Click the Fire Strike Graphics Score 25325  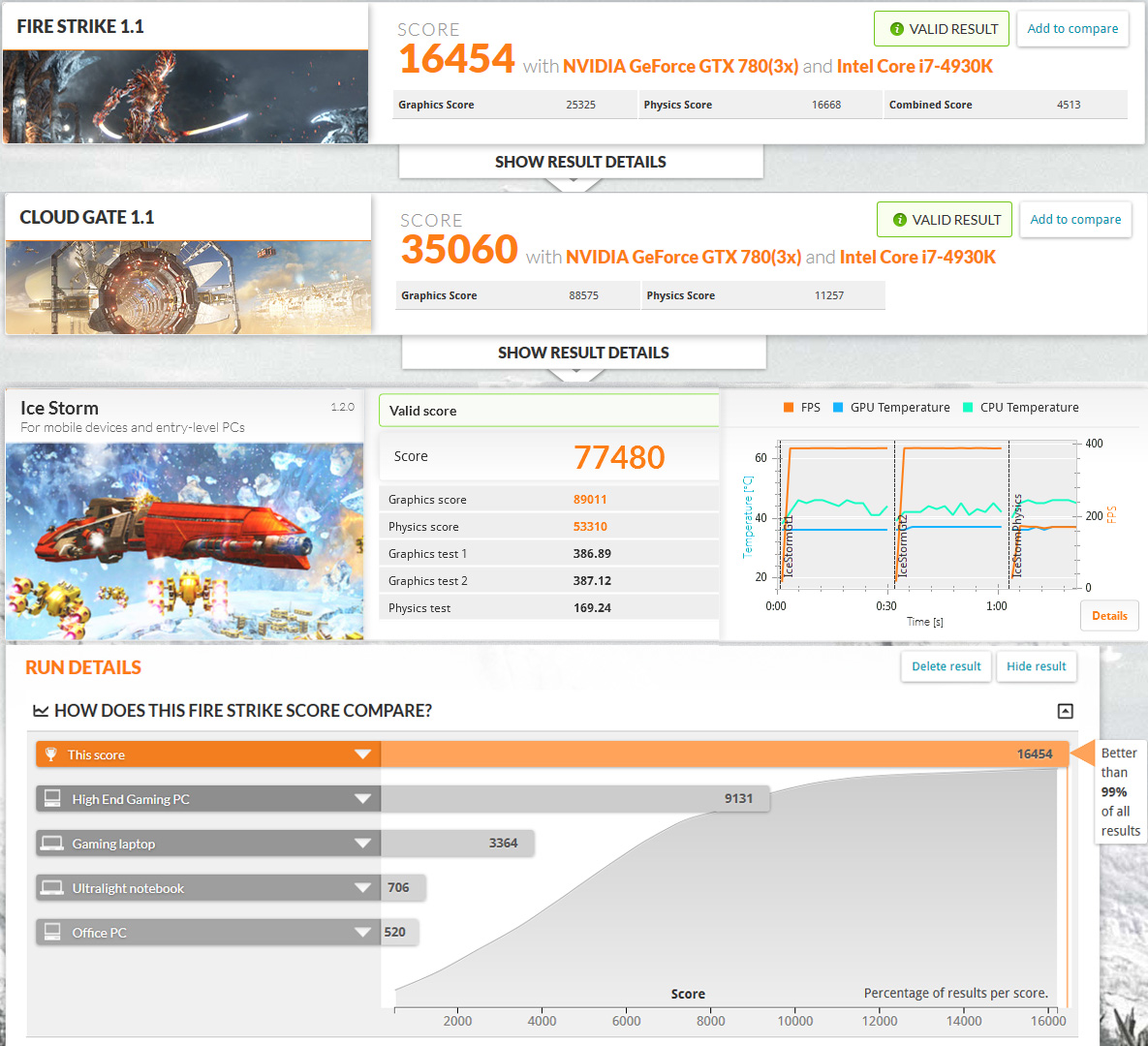point(580,105)
